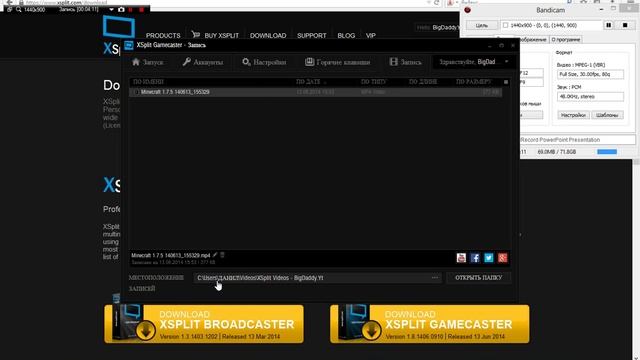Open the overlay bar dropdown arrow near Запись timer
The image size is (640, 360).
[x=111, y=9]
